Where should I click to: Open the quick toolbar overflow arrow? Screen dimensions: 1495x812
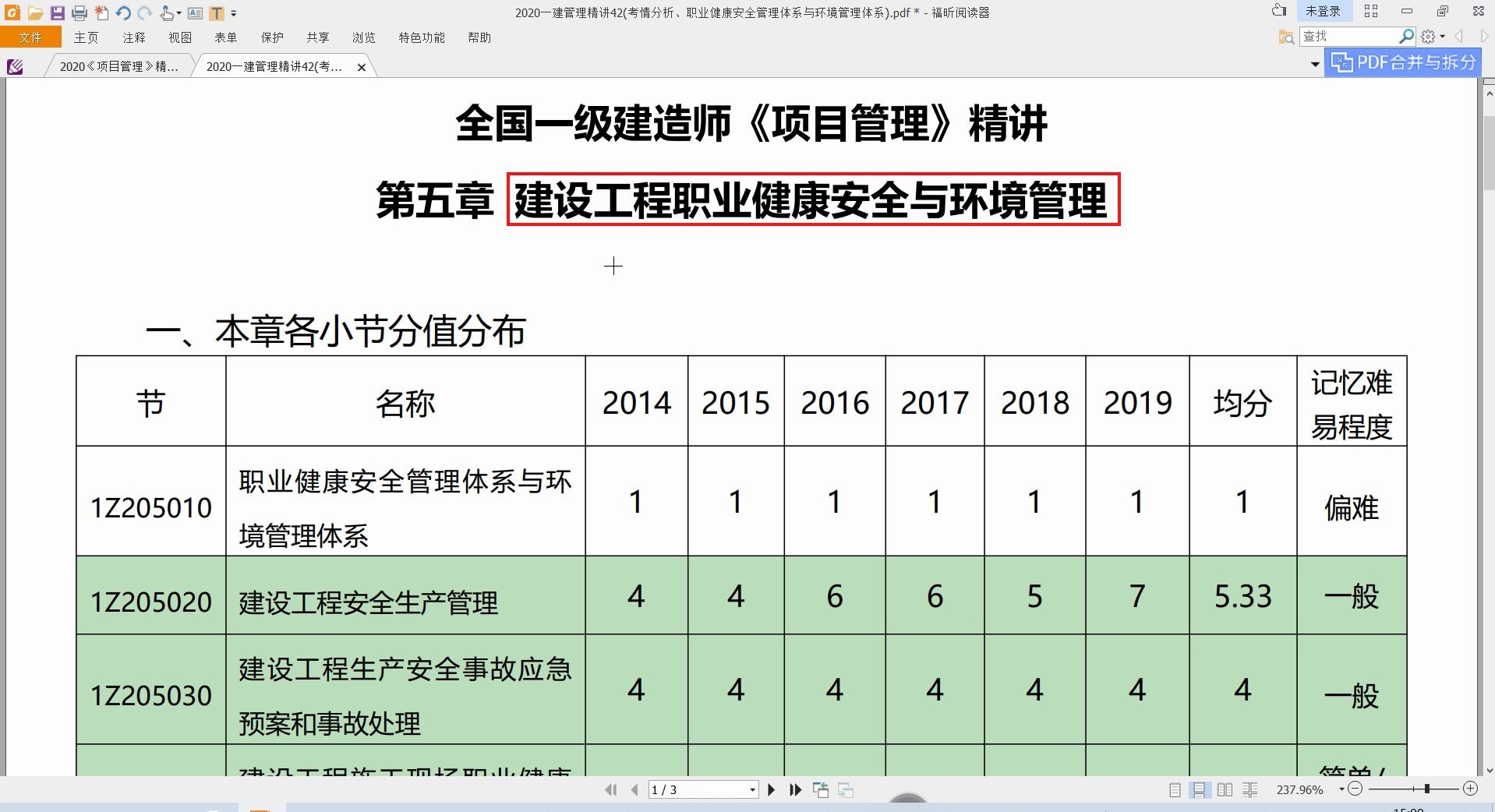point(234,12)
